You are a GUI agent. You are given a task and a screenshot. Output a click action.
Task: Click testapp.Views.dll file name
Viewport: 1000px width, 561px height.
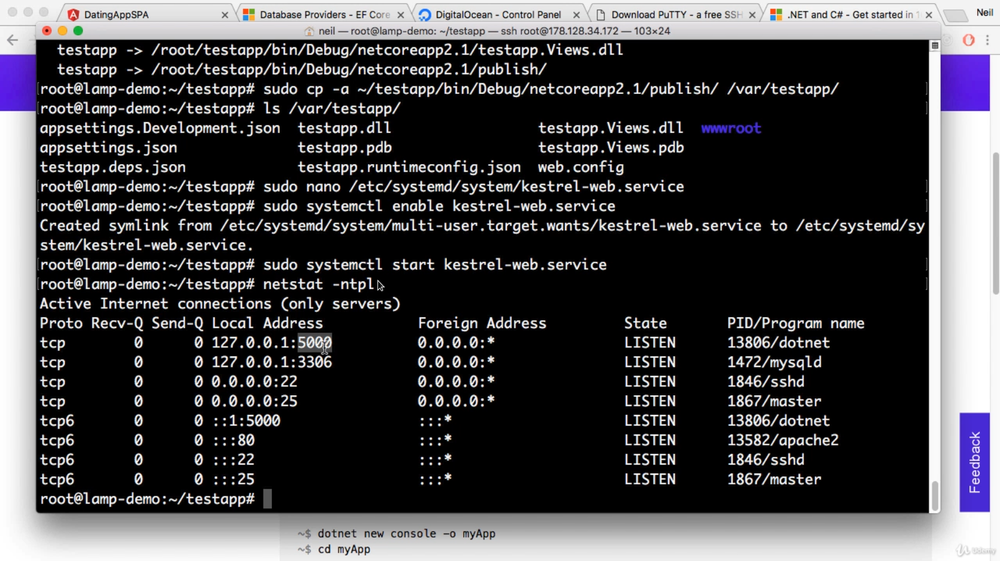tap(610, 128)
